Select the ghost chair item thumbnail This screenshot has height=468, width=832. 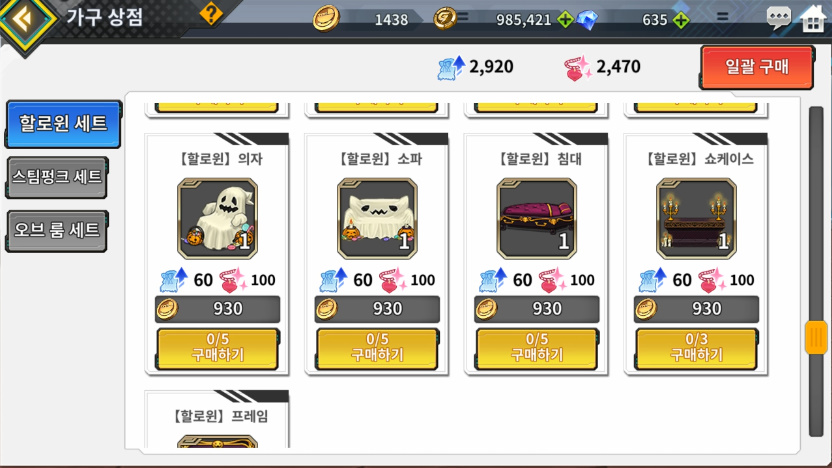218,219
